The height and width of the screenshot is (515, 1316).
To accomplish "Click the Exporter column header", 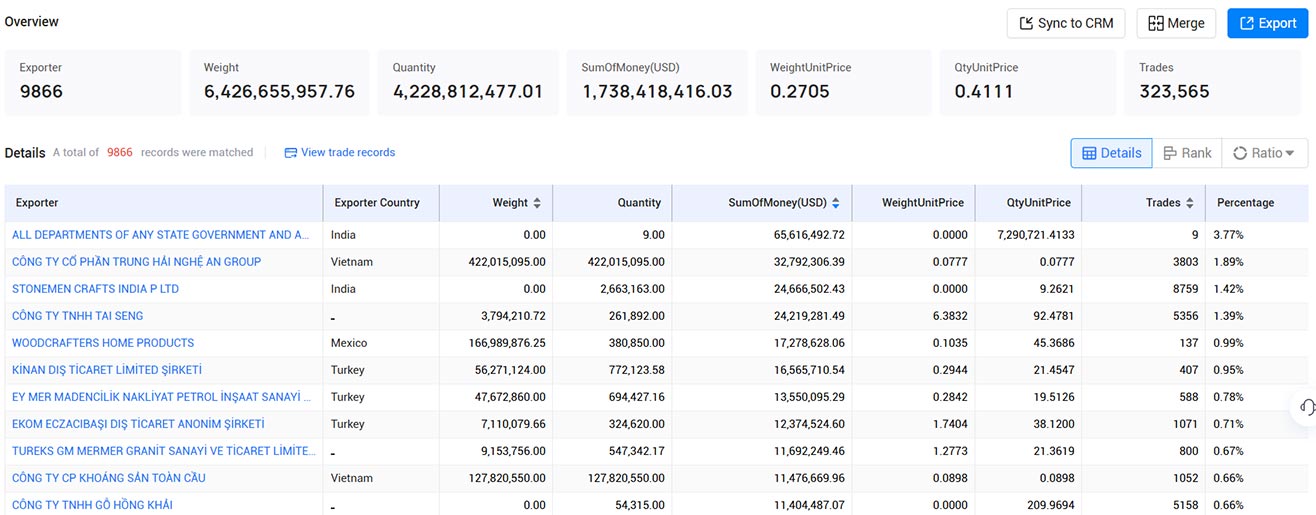I will pyautogui.click(x=164, y=203).
